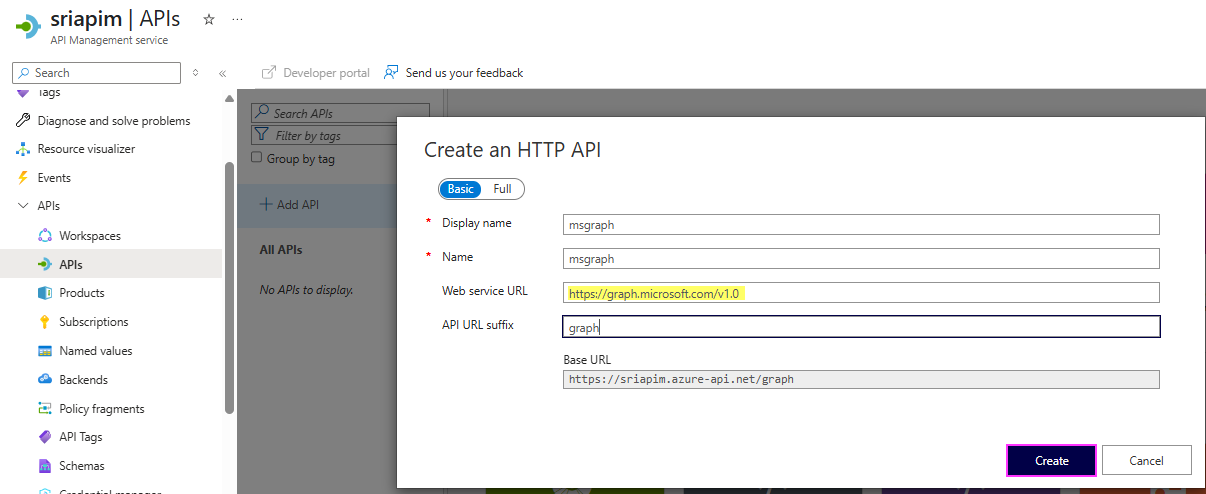The image size is (1206, 494).
Task: Open the ellipsis more options menu
Action: (x=237, y=19)
